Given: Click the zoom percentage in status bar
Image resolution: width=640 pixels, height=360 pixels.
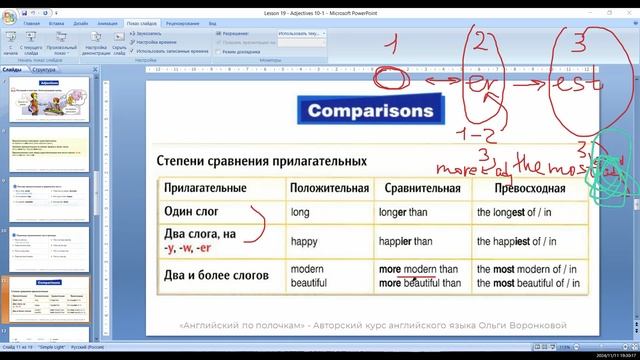Looking at the screenshot, I should 564,347.
